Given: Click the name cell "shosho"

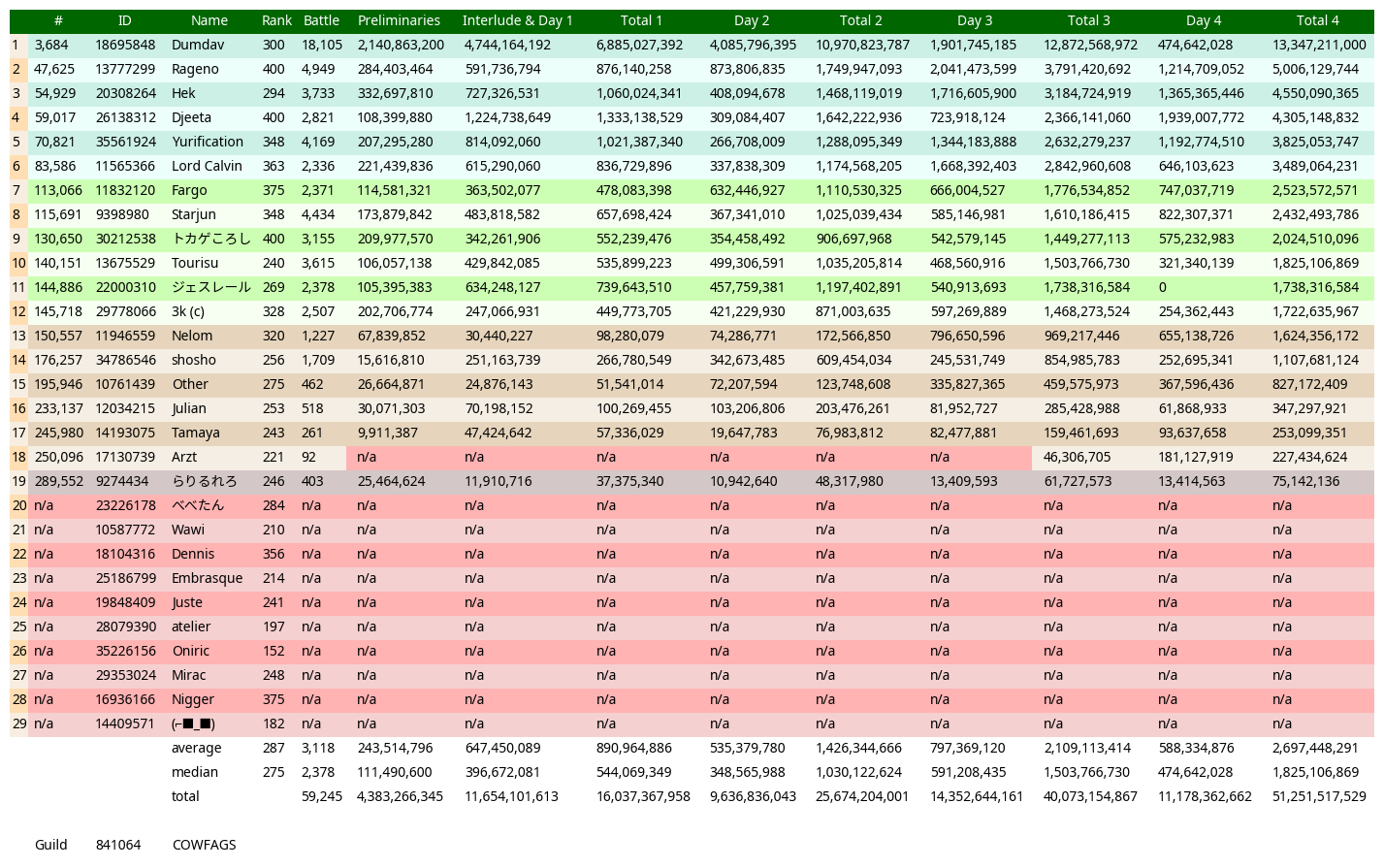Looking at the screenshot, I should click(x=194, y=360).
